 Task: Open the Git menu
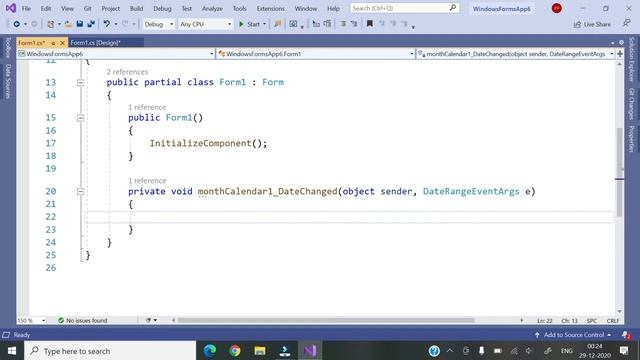point(87,8)
